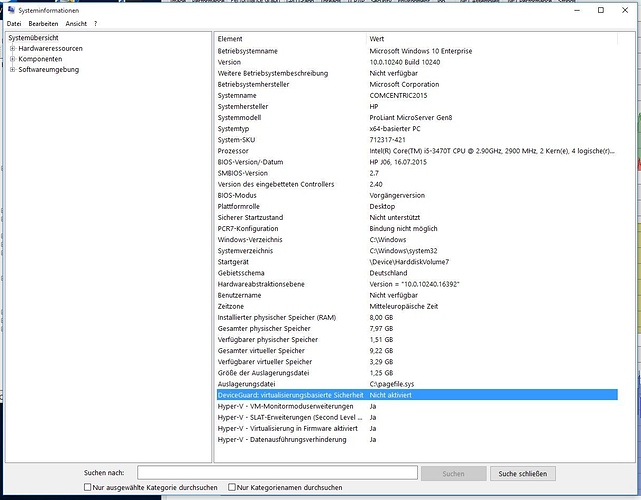The image size is (641, 500).
Task: Select the highlighted DeviceGuard row
Action: coord(417,395)
